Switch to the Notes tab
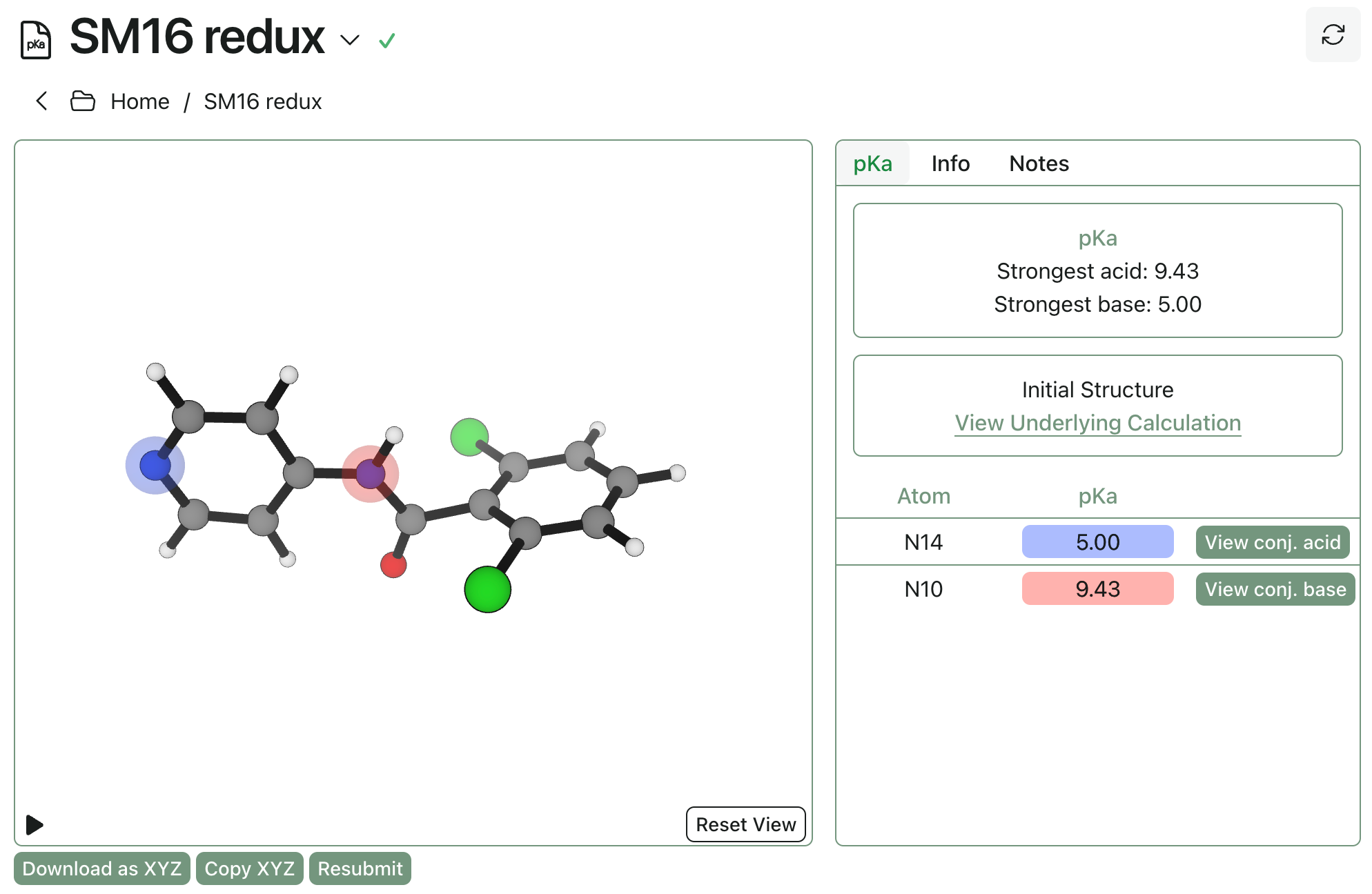1372x894 pixels. click(1039, 163)
